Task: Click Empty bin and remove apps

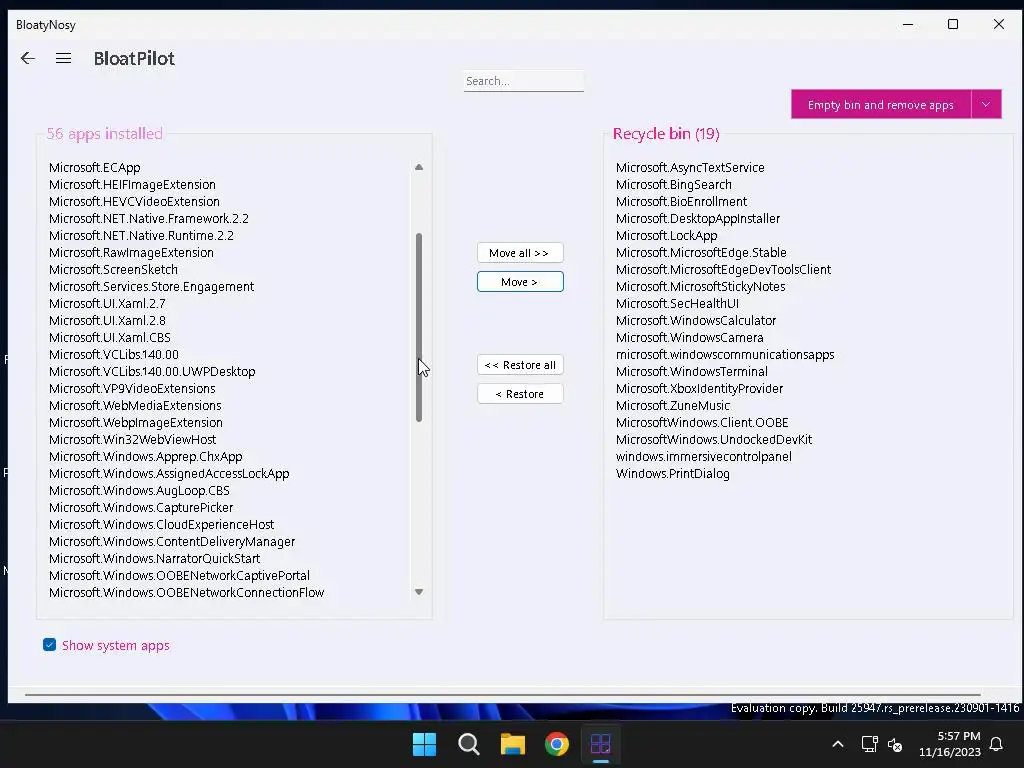Action: tap(881, 104)
